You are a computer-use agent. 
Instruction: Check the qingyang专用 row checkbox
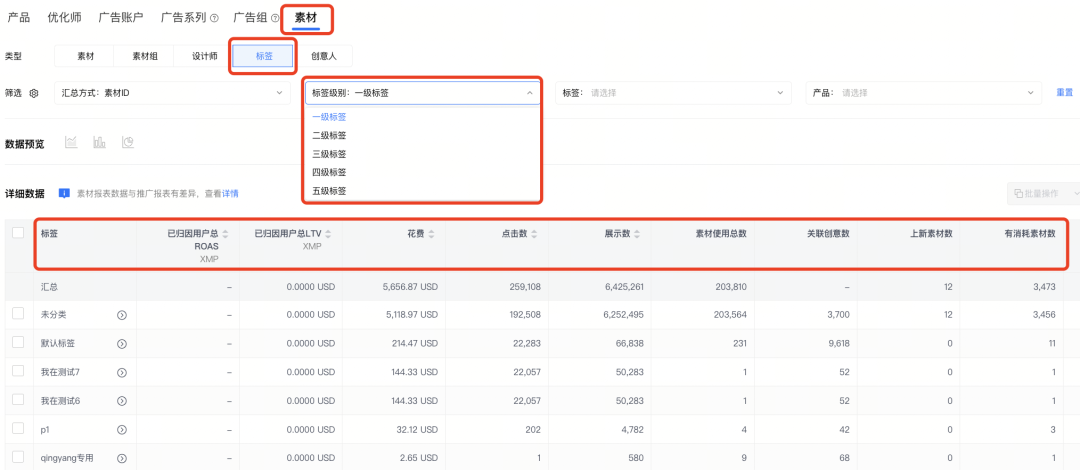[19, 457]
